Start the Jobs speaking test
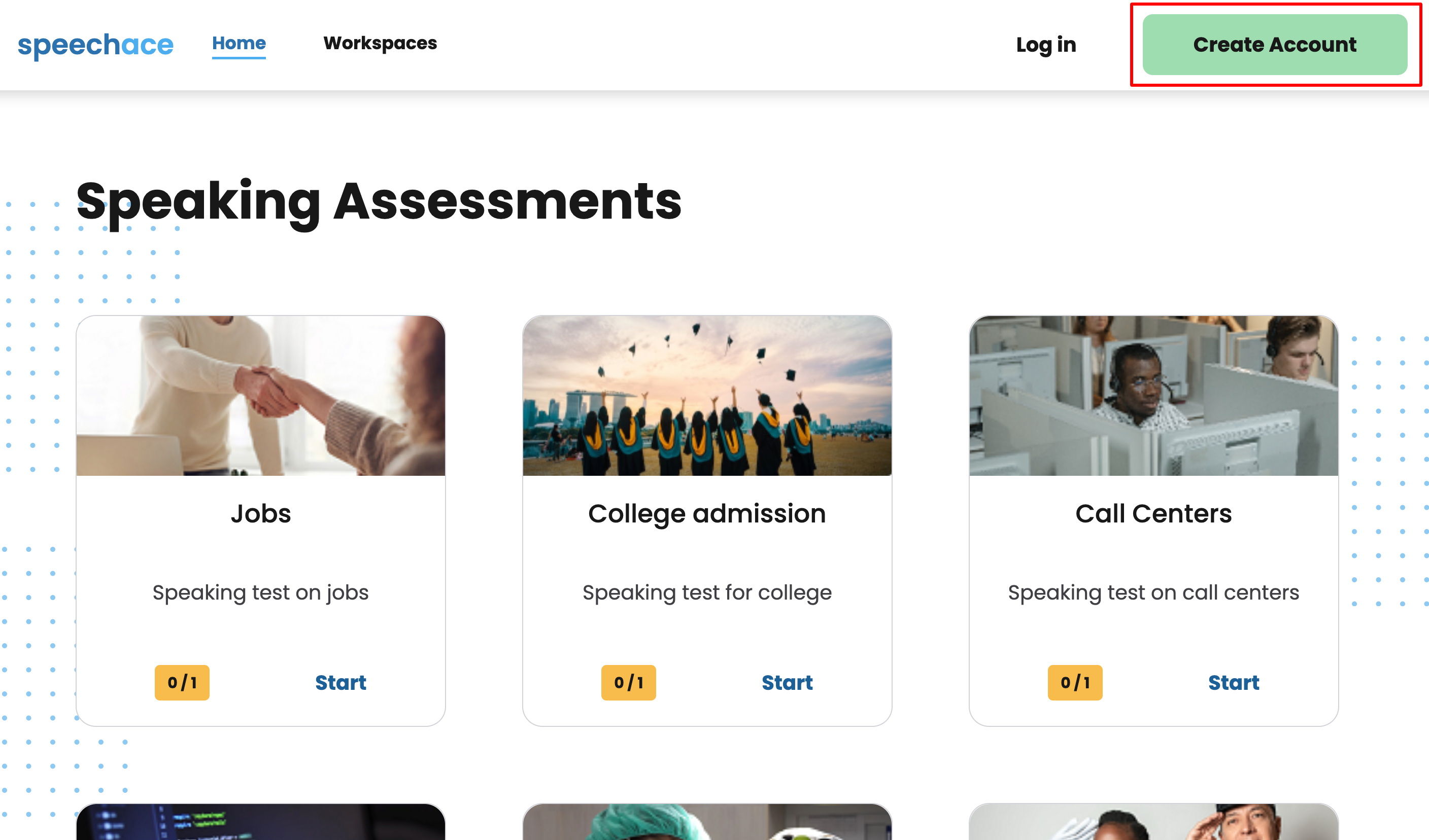This screenshot has width=1429, height=840. 340,682
